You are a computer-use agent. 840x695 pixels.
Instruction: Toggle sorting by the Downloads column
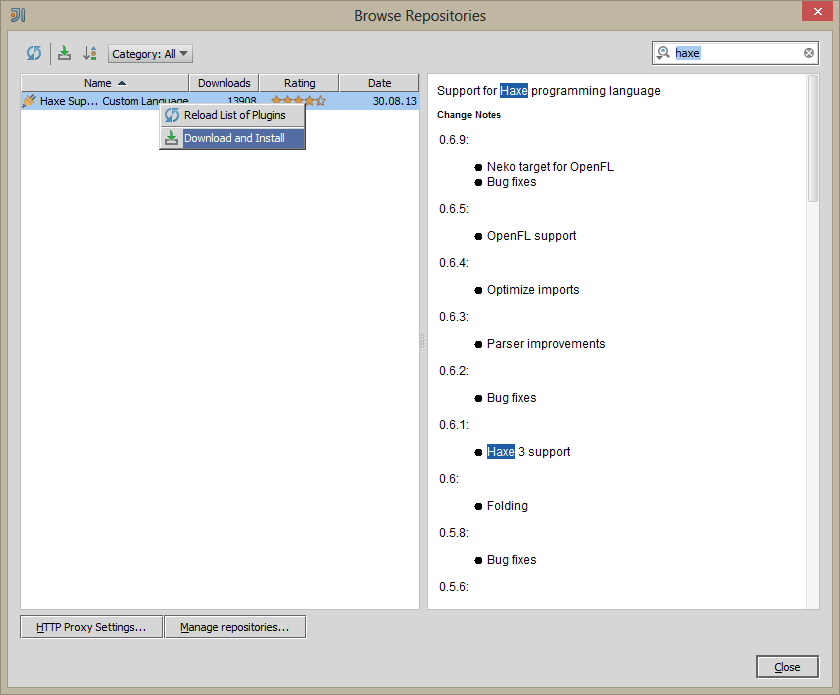[x=223, y=83]
